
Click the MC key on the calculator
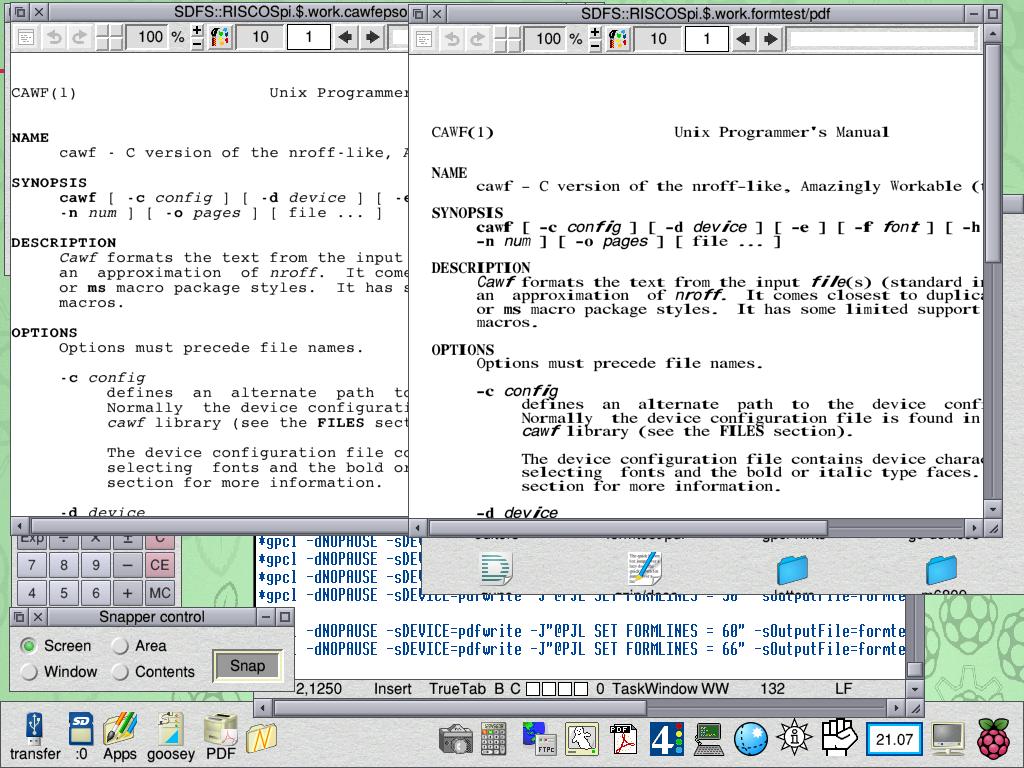(159, 593)
